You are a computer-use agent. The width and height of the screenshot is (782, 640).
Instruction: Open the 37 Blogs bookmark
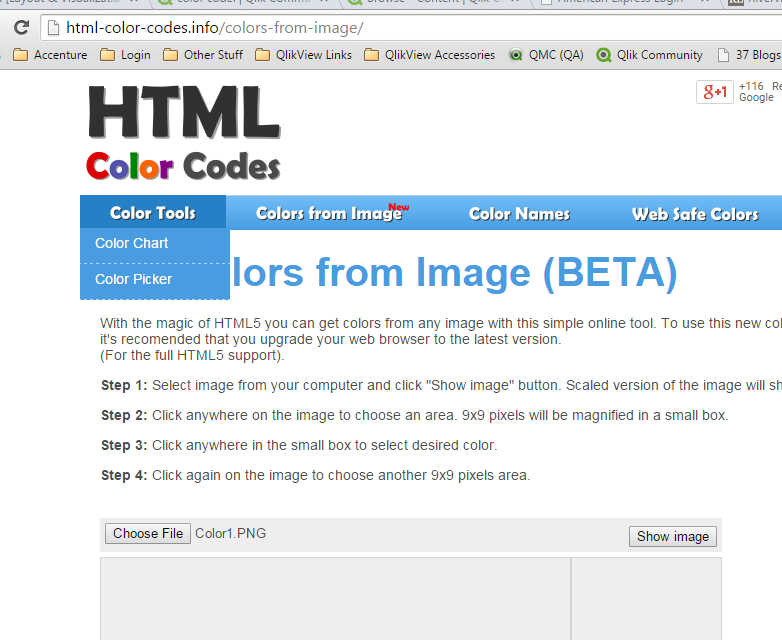[749, 55]
